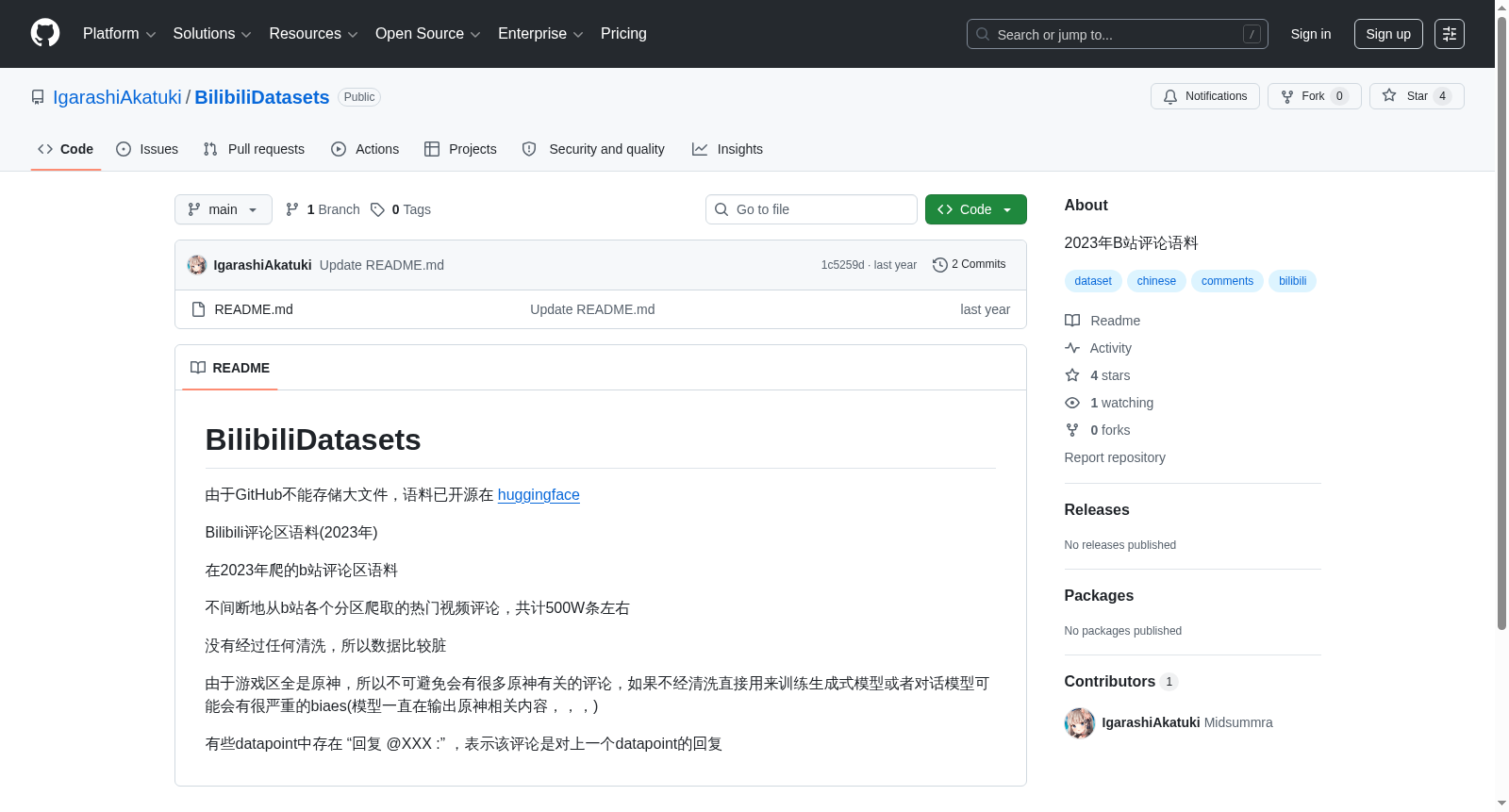This screenshot has height=812, width=1509.
Task: Click the stars icon in About sidebar
Action: click(1072, 375)
